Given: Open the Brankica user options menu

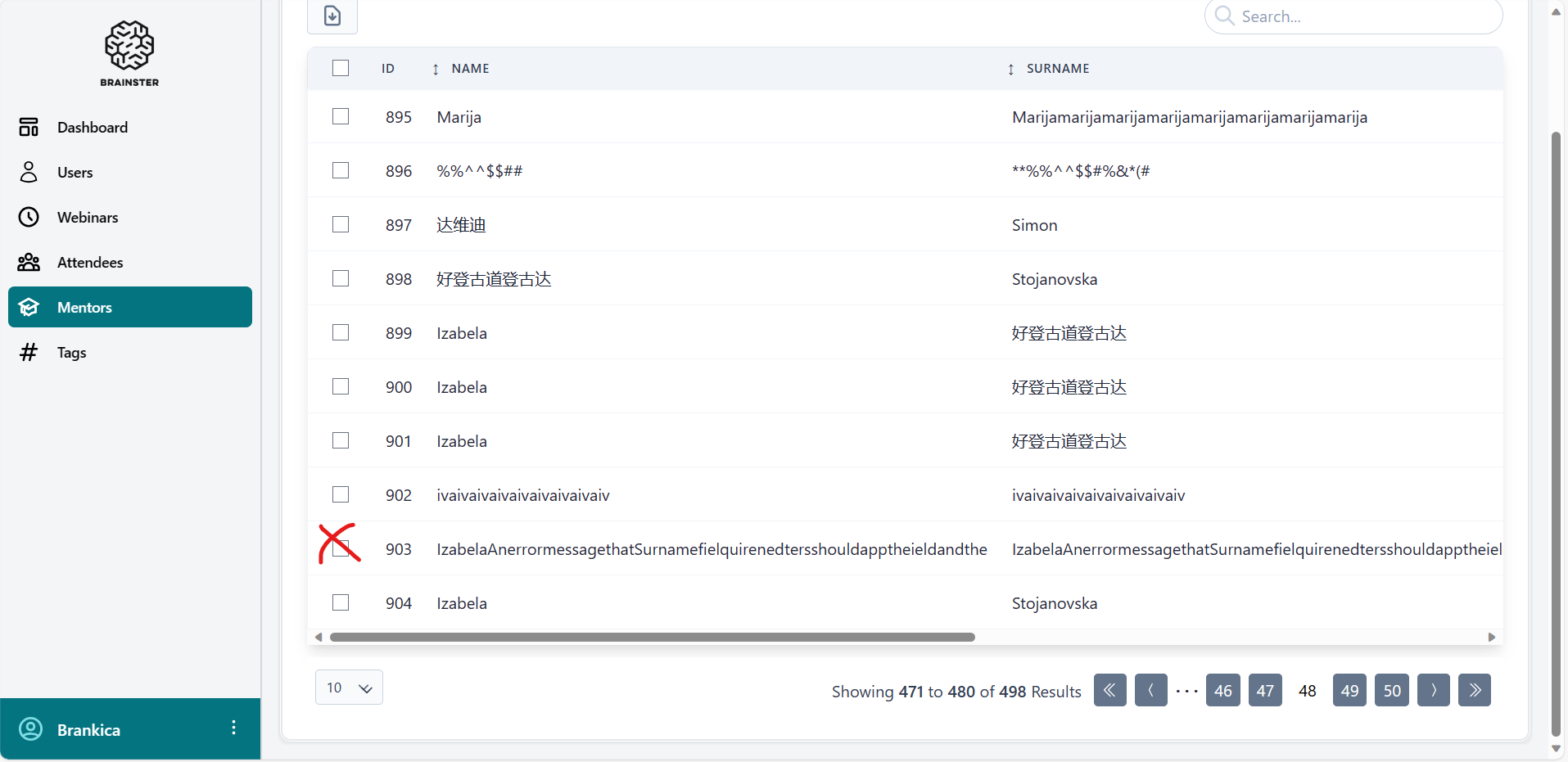Looking at the screenshot, I should pos(233,728).
